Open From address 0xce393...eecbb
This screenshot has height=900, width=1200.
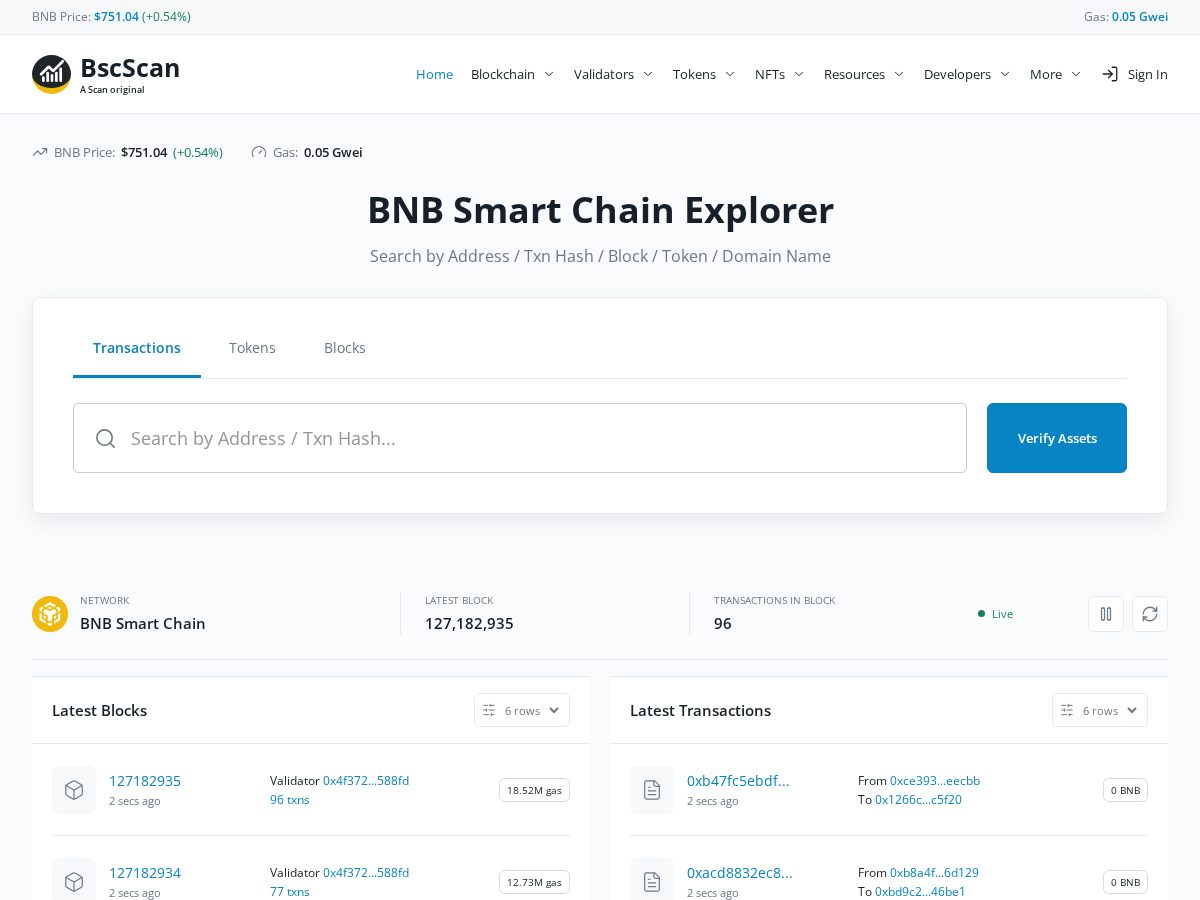[935, 780]
